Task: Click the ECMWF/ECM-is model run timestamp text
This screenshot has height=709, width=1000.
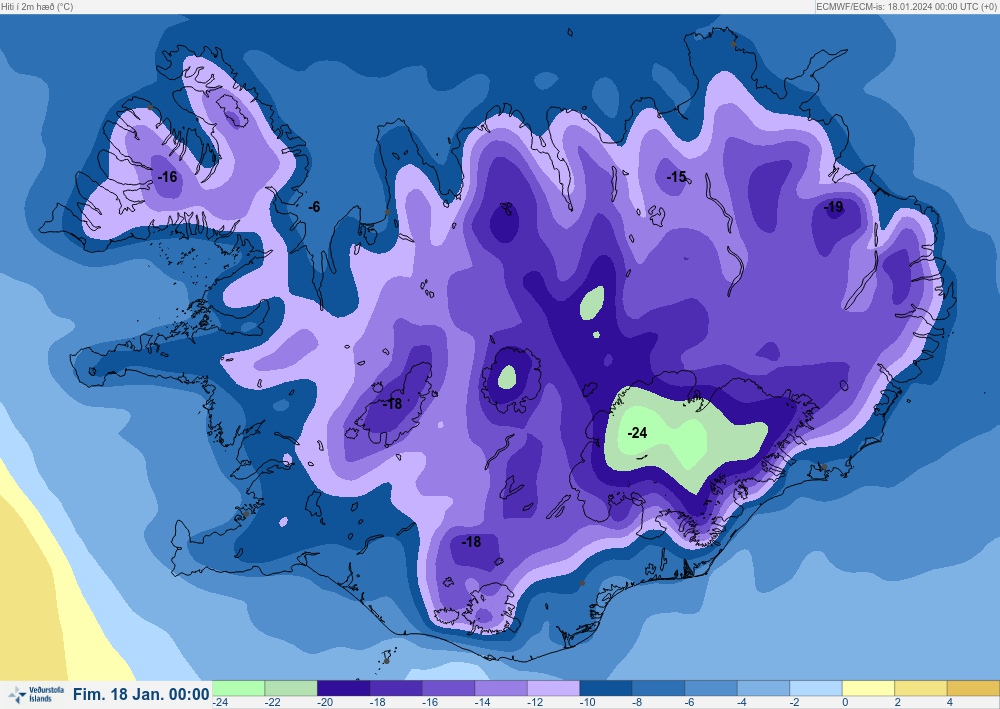Action: pos(906,6)
